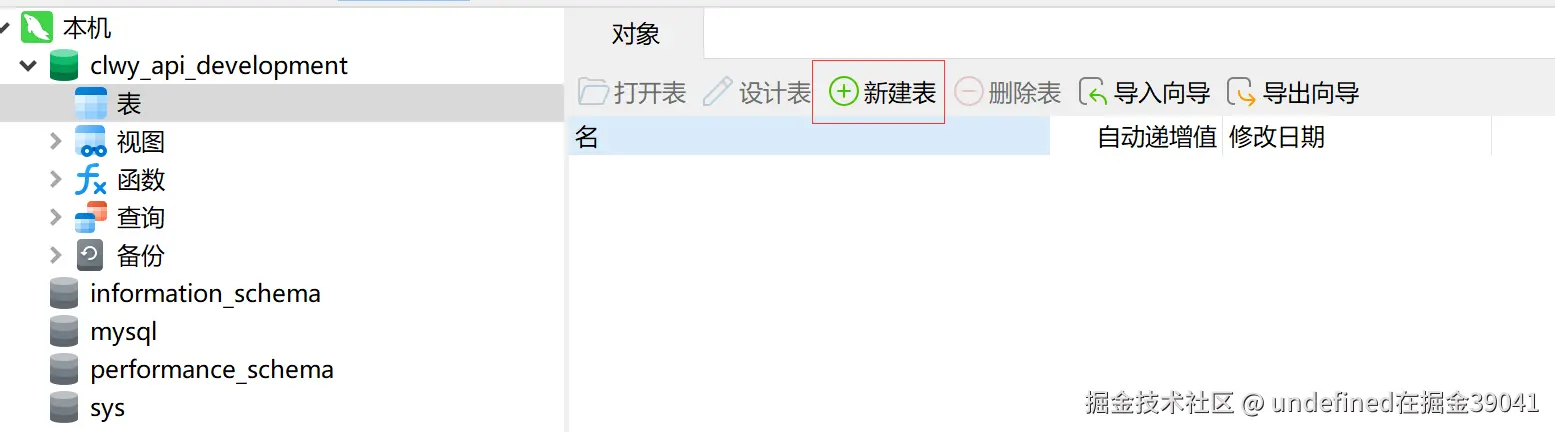1555x432 pixels.
Task: Switch to the 对象 tab
Action: point(635,34)
